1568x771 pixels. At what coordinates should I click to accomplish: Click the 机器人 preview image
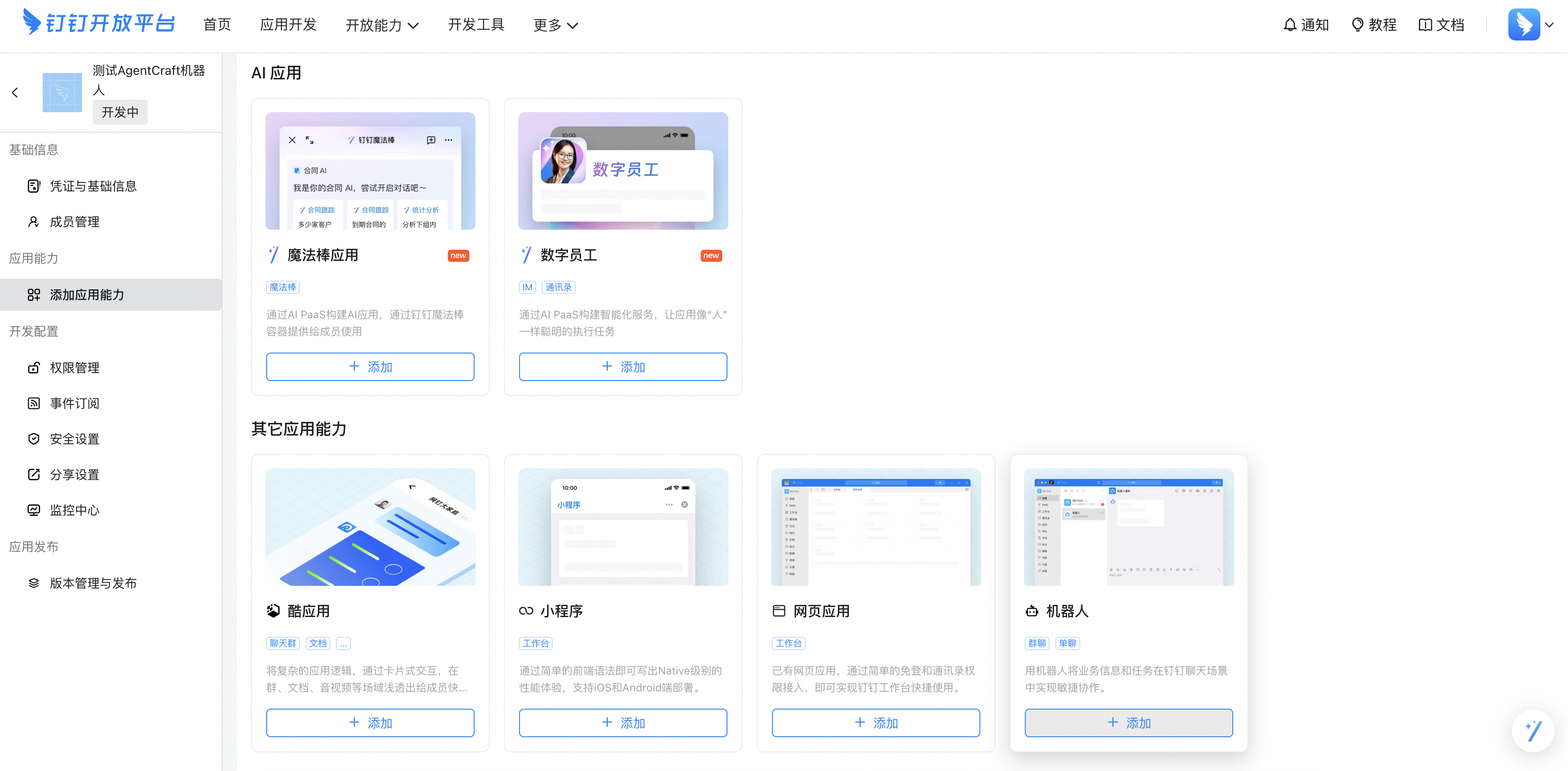[x=1129, y=527]
